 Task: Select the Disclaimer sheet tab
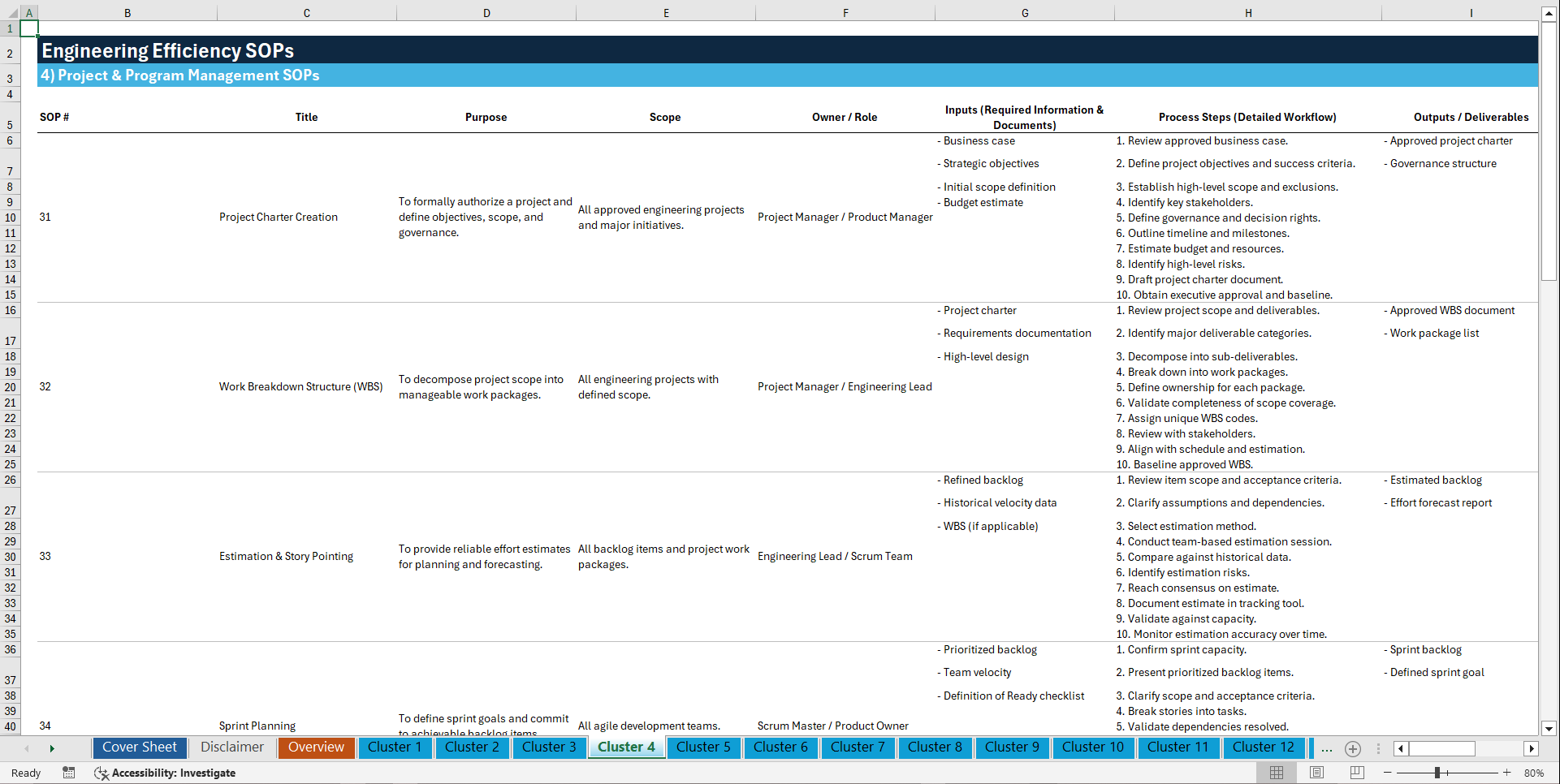pyautogui.click(x=231, y=747)
